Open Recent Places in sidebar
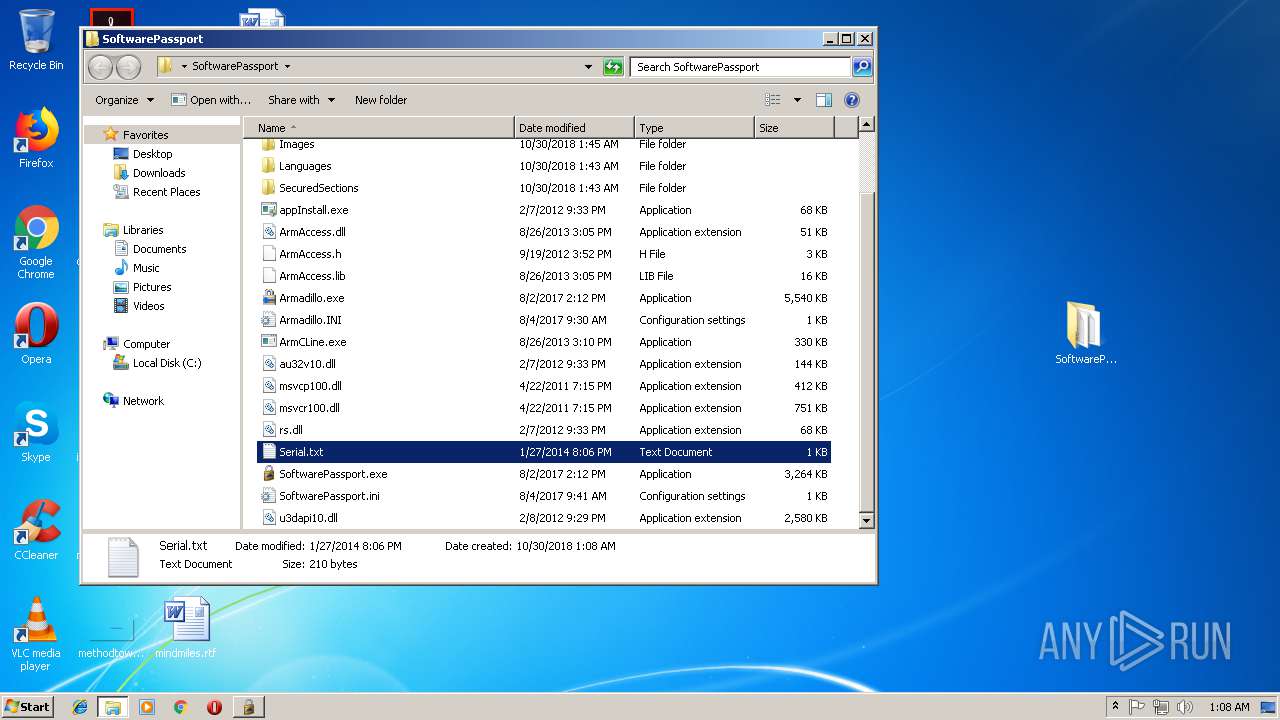This screenshot has height=720, width=1280. tap(166, 192)
